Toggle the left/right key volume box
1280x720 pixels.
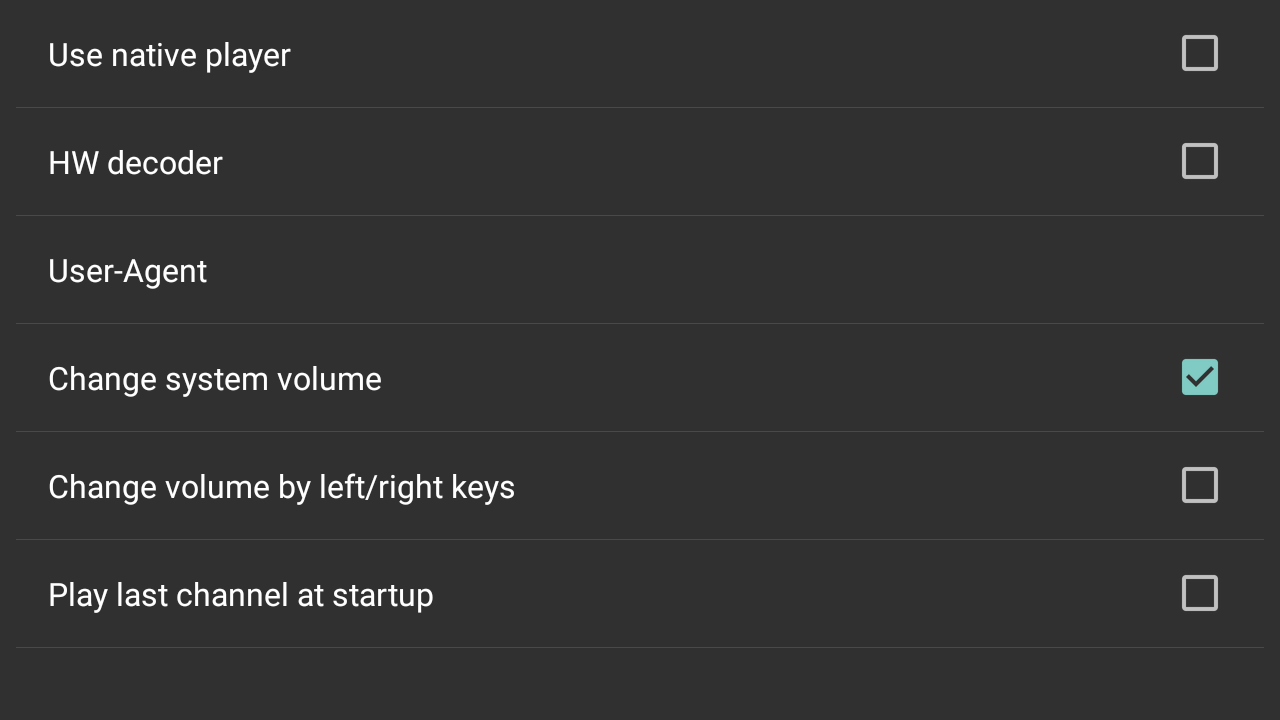(x=1199, y=485)
